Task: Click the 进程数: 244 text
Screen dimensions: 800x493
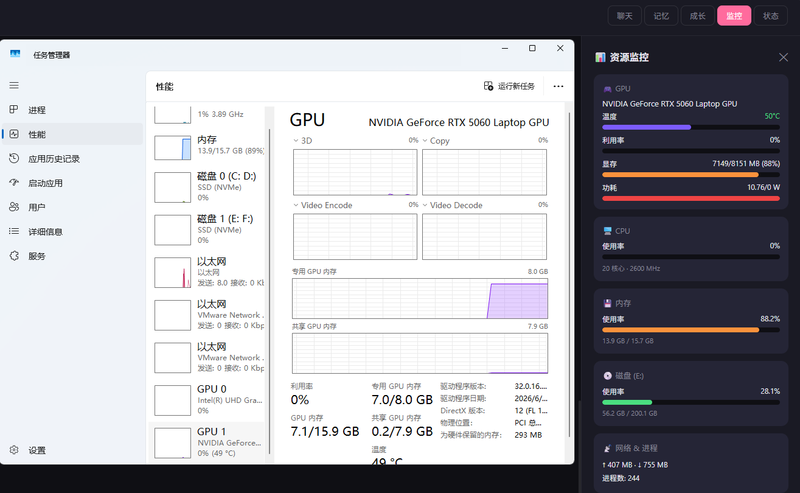Action: coord(620,478)
